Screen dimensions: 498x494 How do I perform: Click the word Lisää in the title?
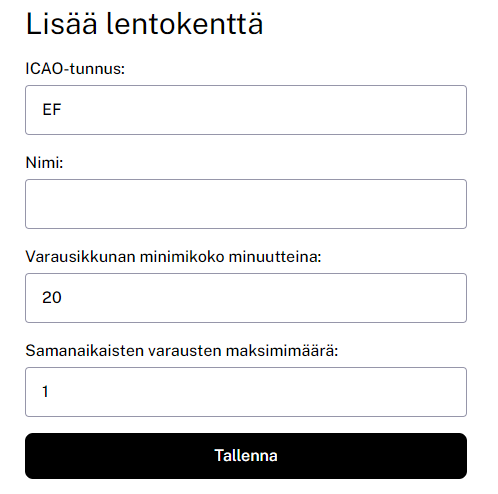[61, 24]
